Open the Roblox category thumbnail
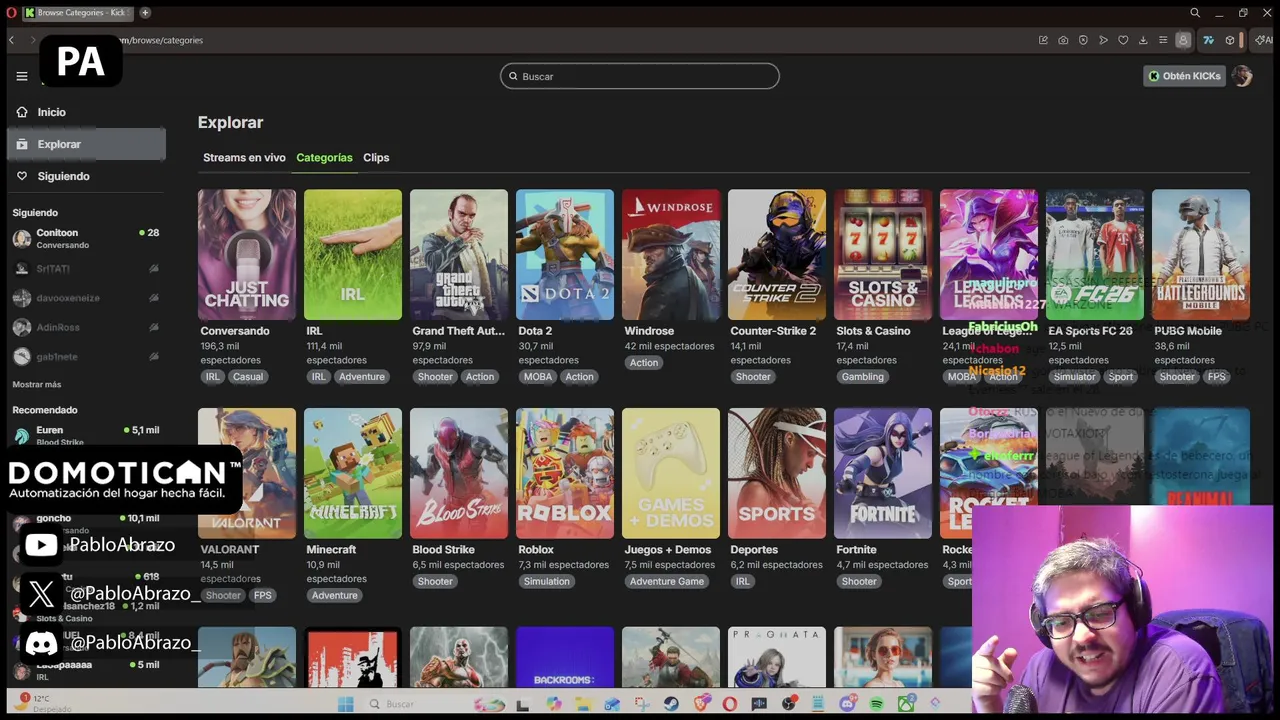This screenshot has width=1280, height=720. click(565, 473)
